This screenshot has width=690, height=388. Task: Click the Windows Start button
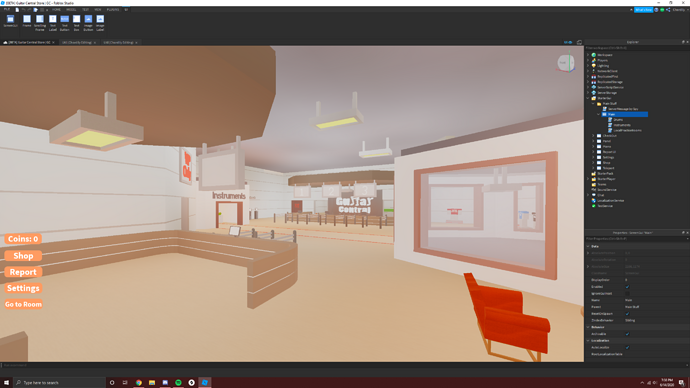point(6,383)
